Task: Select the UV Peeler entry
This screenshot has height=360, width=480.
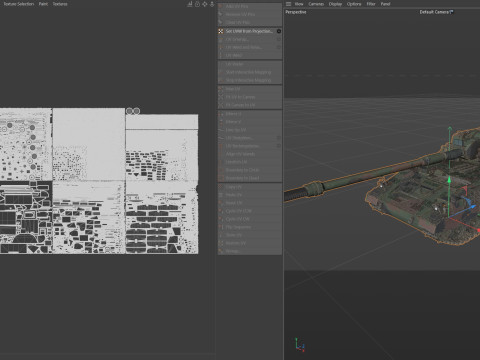Action: [x=250, y=64]
